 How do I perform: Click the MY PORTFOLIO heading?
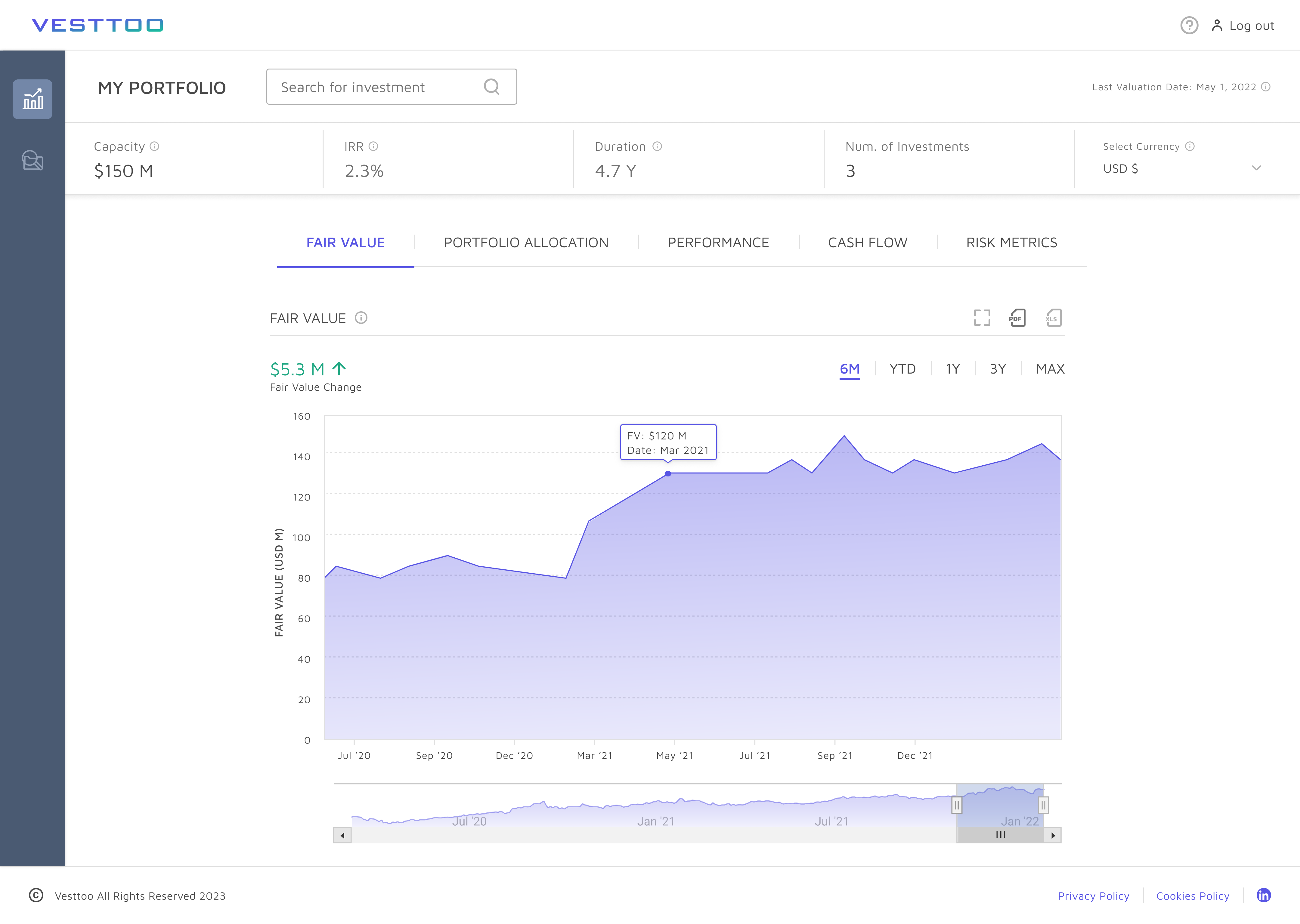(162, 88)
